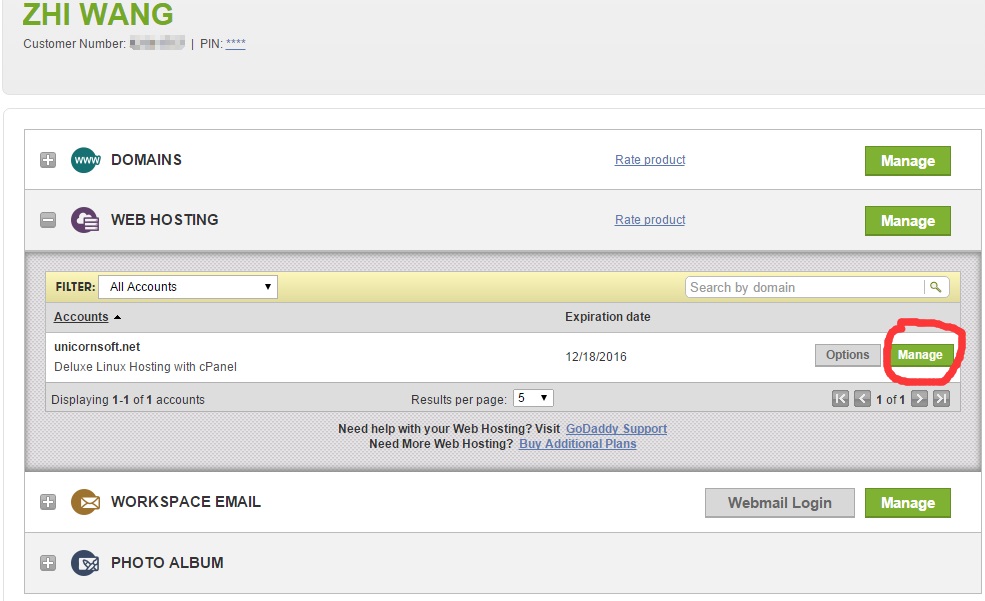985x601 pixels.
Task: Click the Photo Album icon
Action: click(x=85, y=563)
